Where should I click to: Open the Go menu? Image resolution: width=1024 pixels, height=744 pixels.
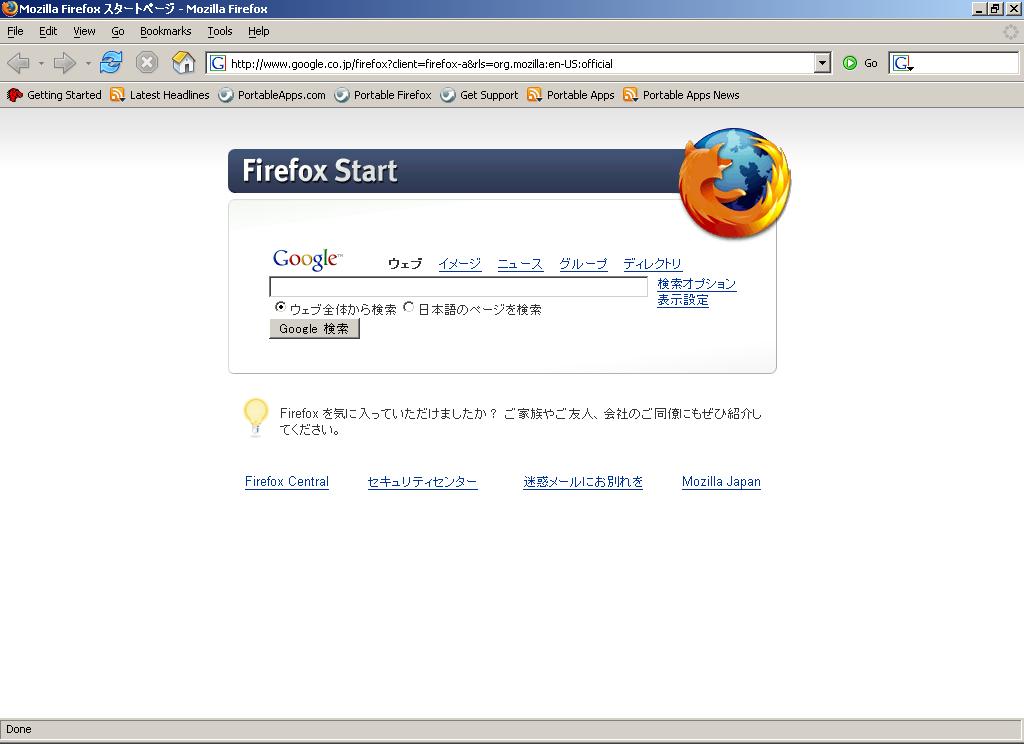(x=118, y=31)
